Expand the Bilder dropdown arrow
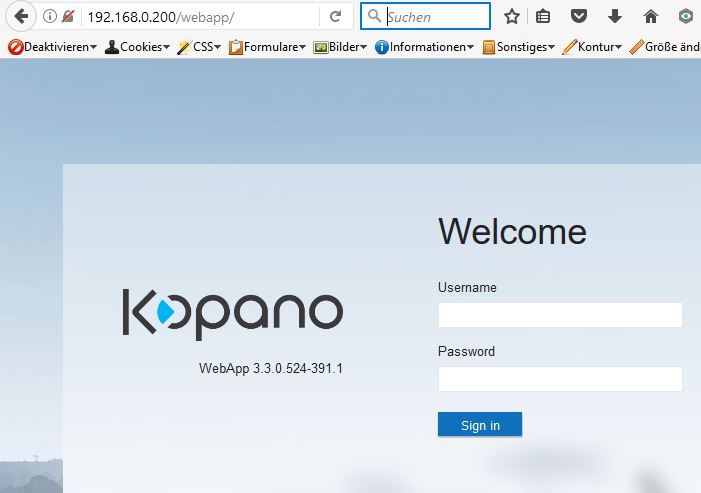 pyautogui.click(x=363, y=47)
